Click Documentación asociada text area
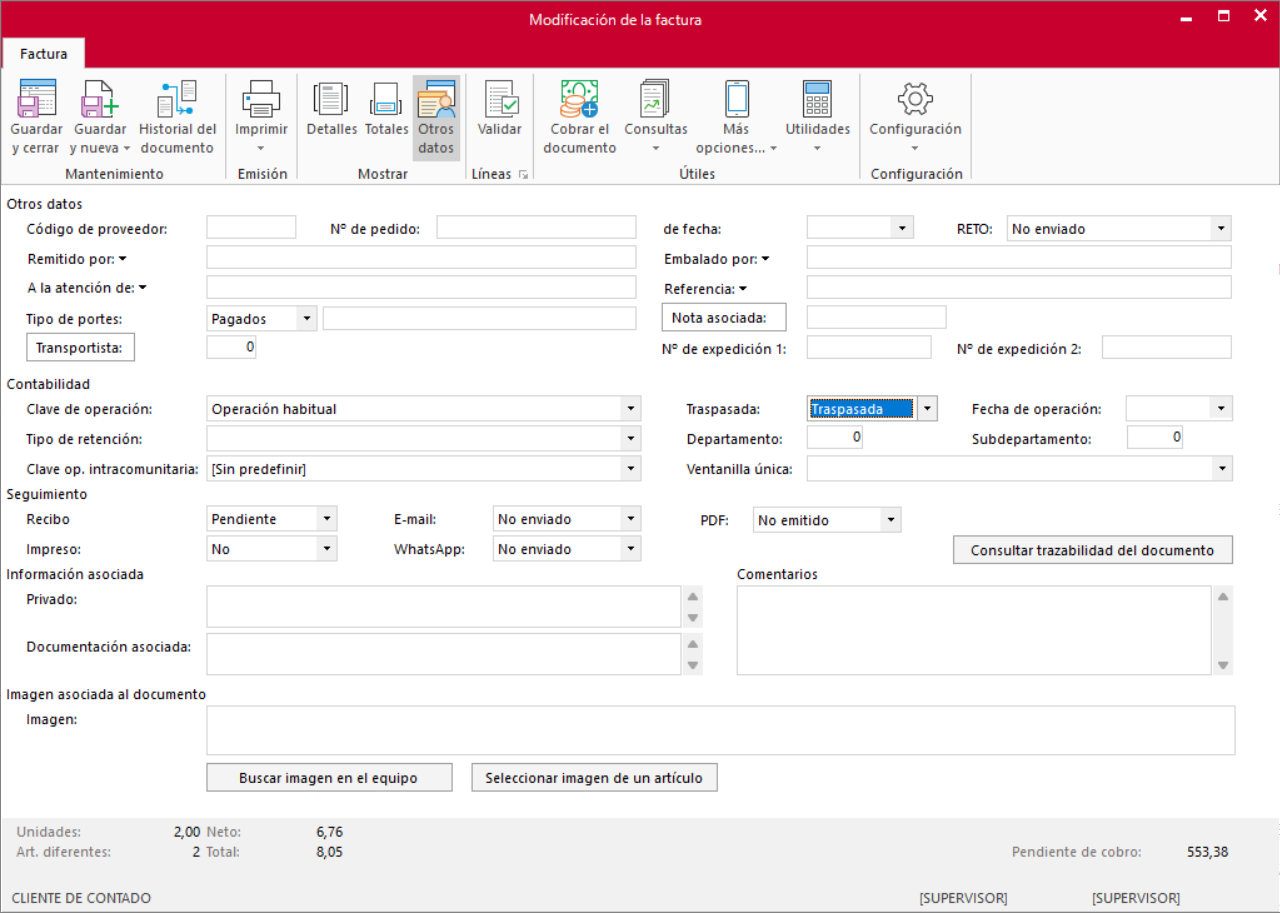 pos(444,654)
